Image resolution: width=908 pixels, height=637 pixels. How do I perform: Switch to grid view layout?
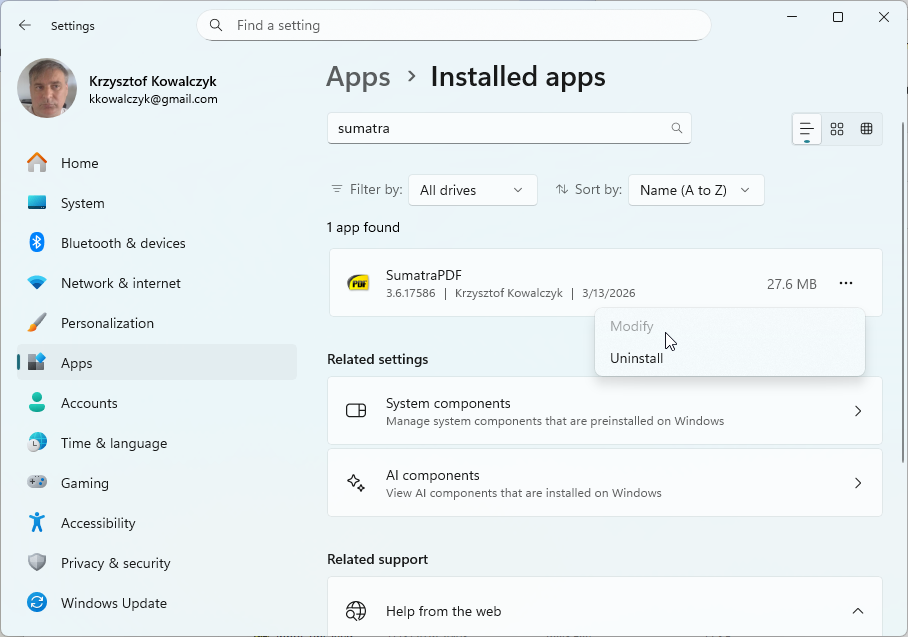tap(837, 129)
